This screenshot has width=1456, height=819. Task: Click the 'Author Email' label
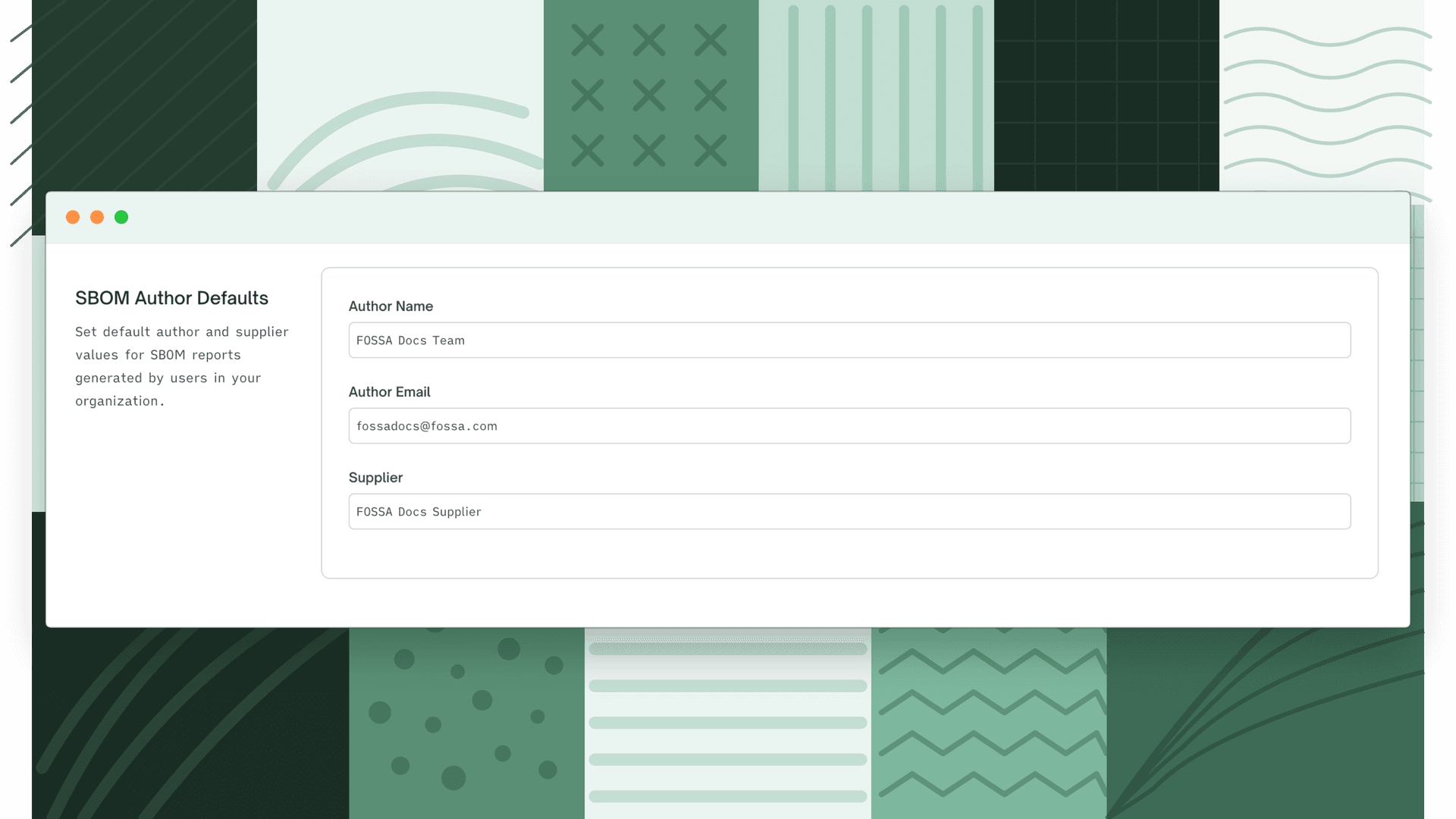tap(389, 392)
